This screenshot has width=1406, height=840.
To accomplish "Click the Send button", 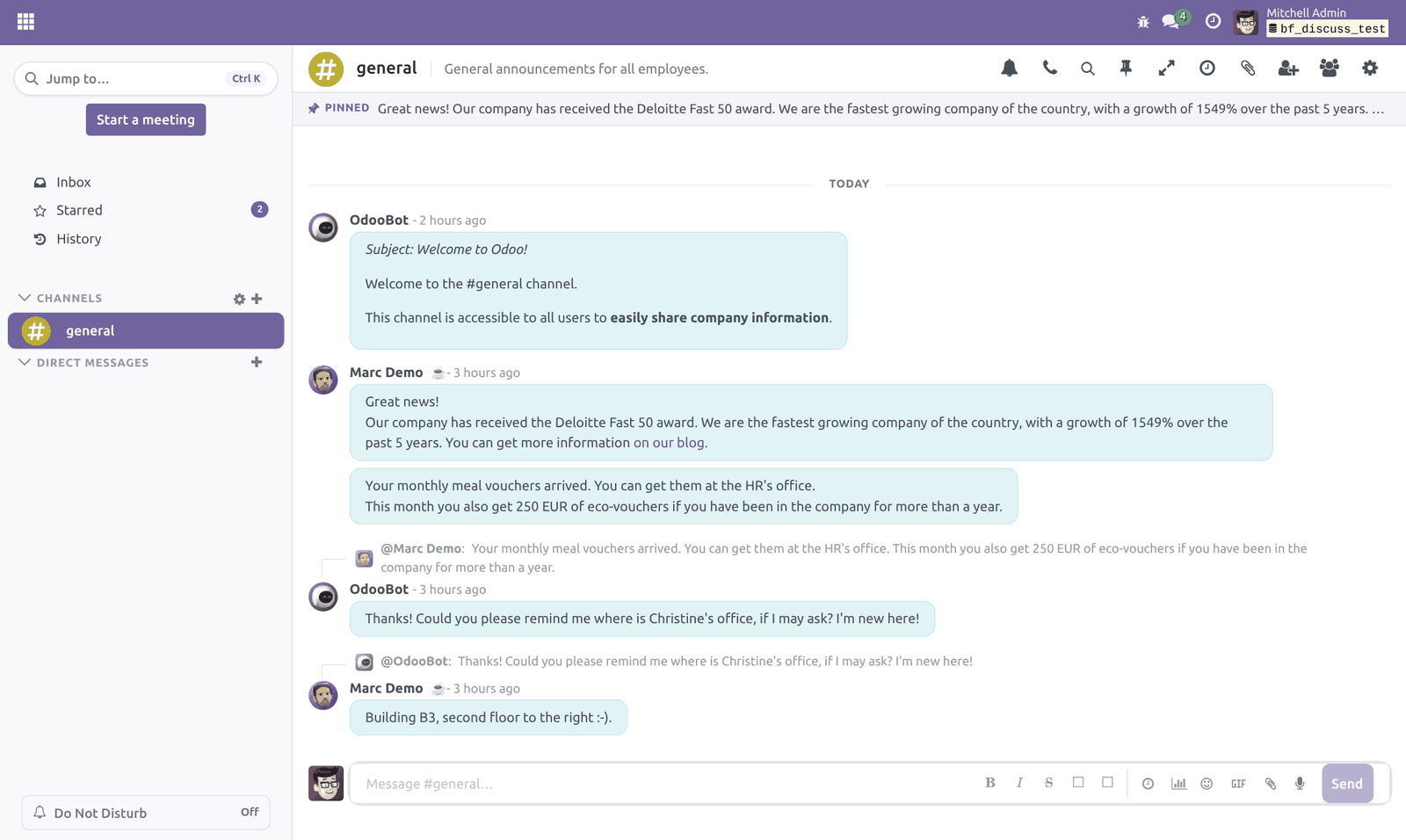I will 1347,784.
